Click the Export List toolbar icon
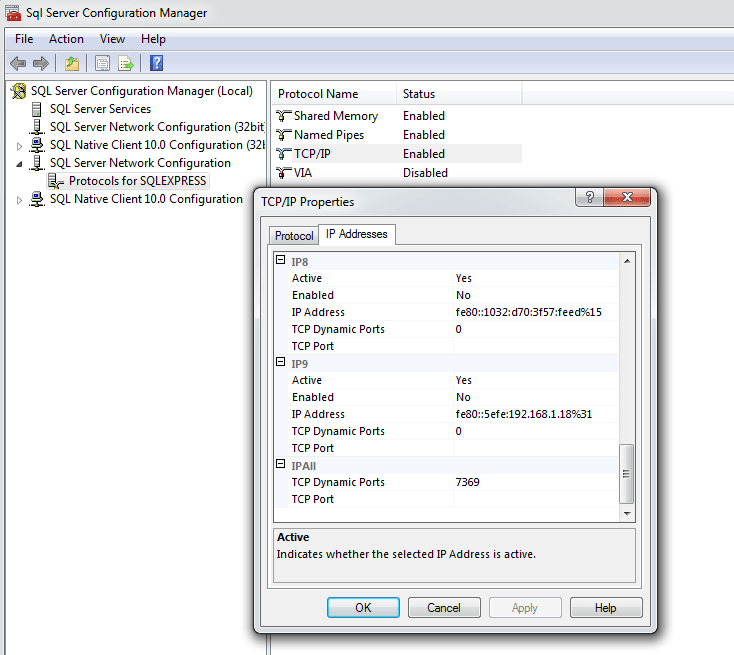Screen dimensions: 734x655 pos(126,63)
